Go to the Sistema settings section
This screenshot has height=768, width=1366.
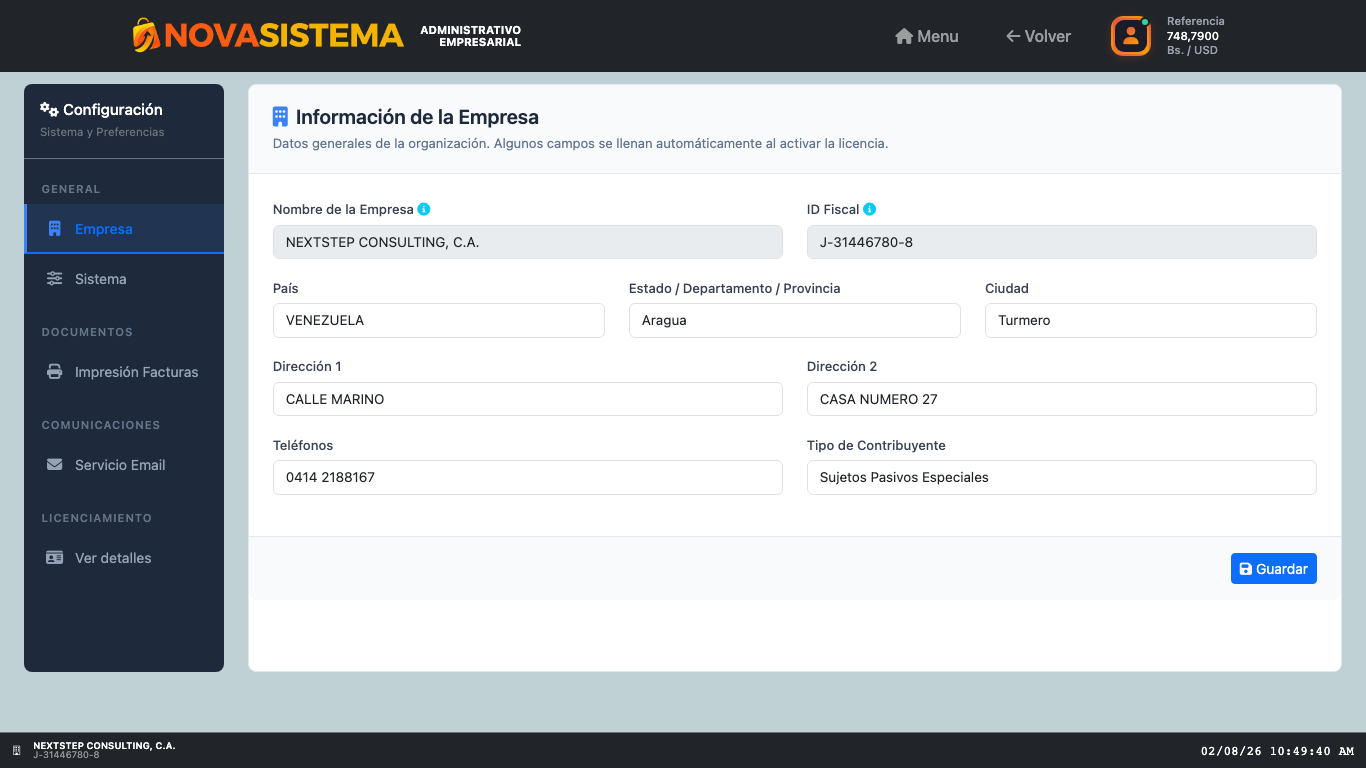coord(124,279)
